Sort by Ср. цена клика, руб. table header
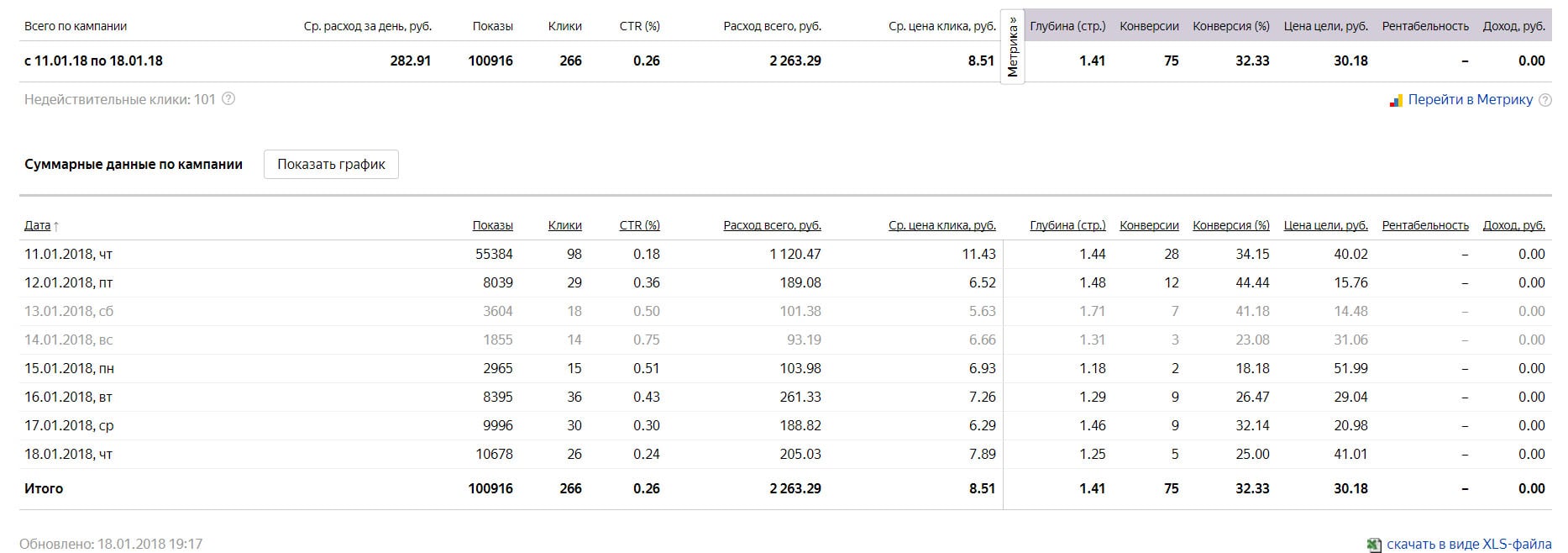This screenshot has width=1568, height=553. (x=941, y=225)
